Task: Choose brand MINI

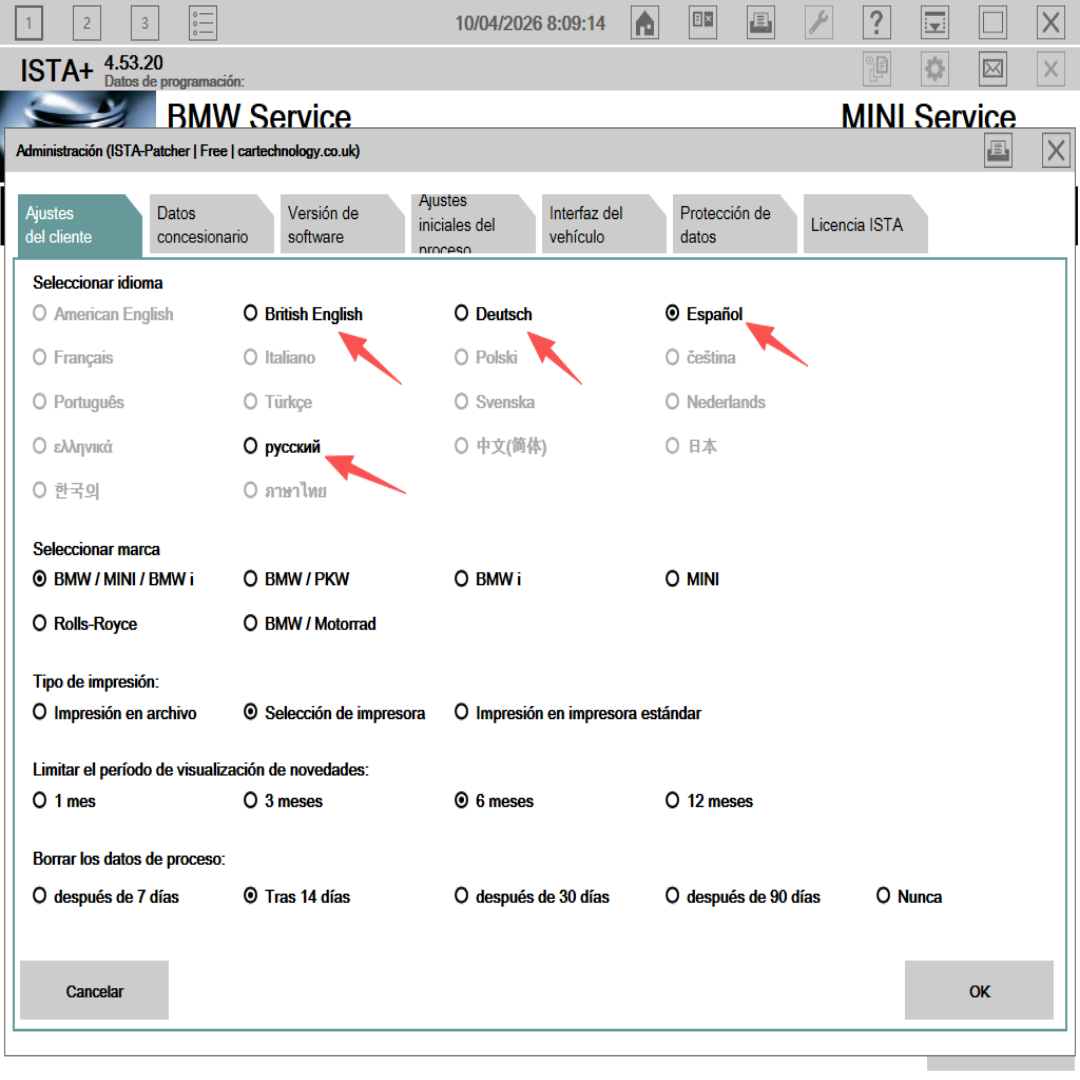Action: [692, 579]
